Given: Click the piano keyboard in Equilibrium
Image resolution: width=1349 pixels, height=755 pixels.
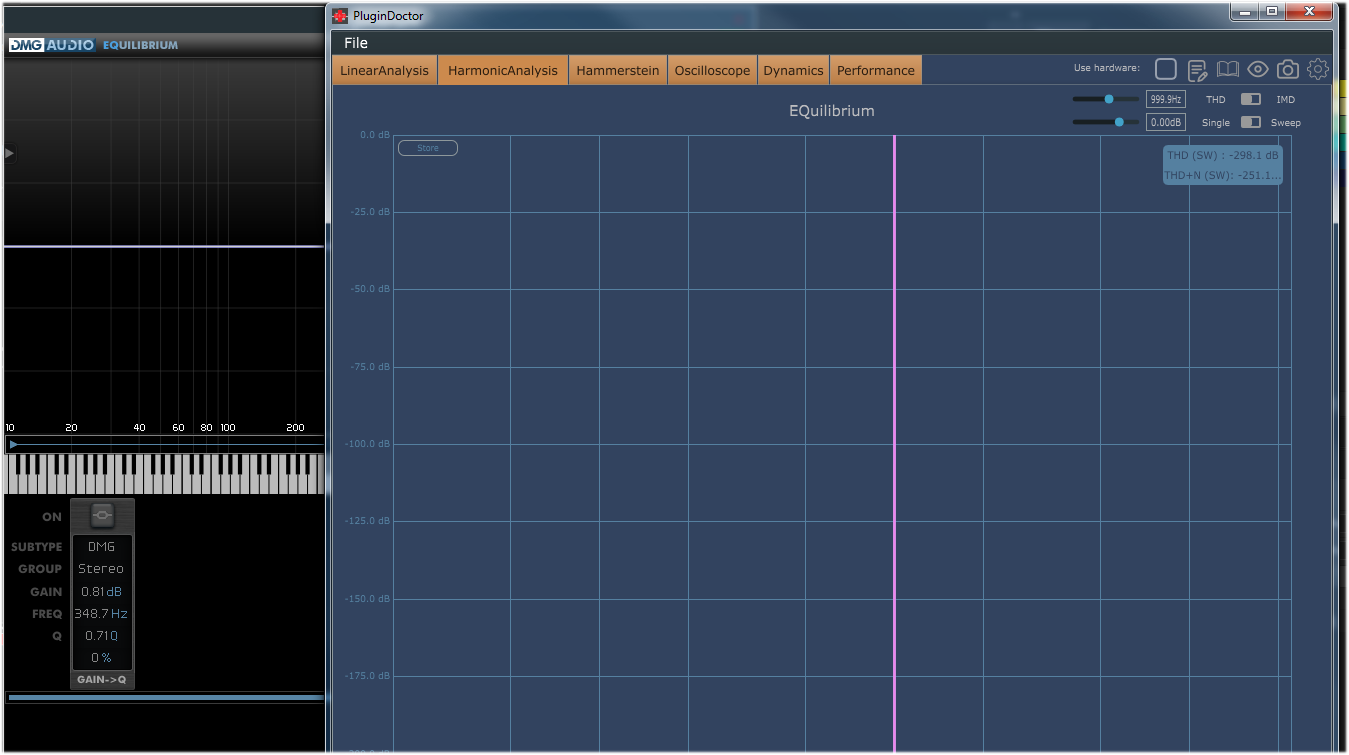Looking at the screenshot, I should tap(165, 474).
